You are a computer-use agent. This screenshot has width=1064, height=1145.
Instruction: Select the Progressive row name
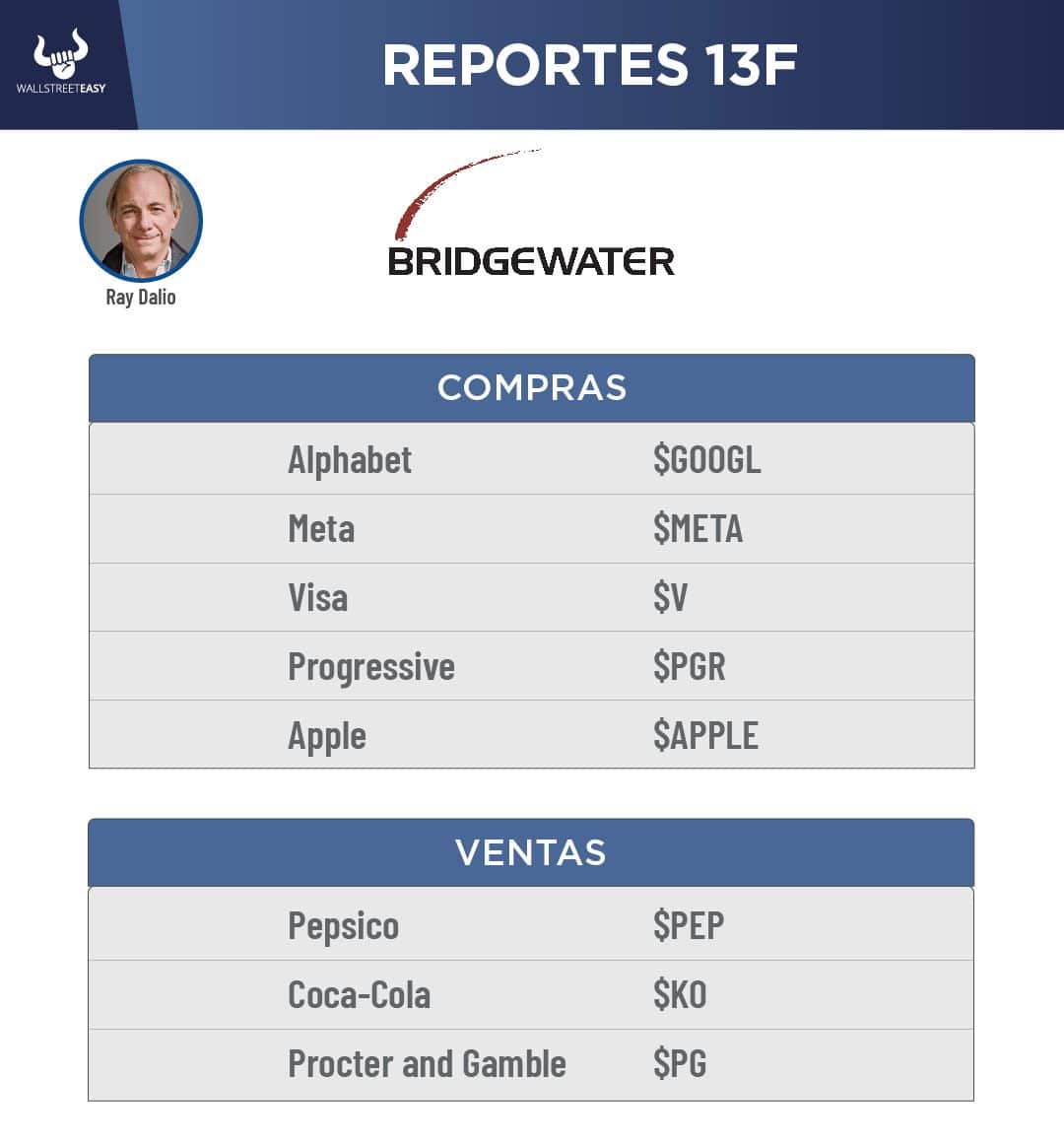coord(371,667)
